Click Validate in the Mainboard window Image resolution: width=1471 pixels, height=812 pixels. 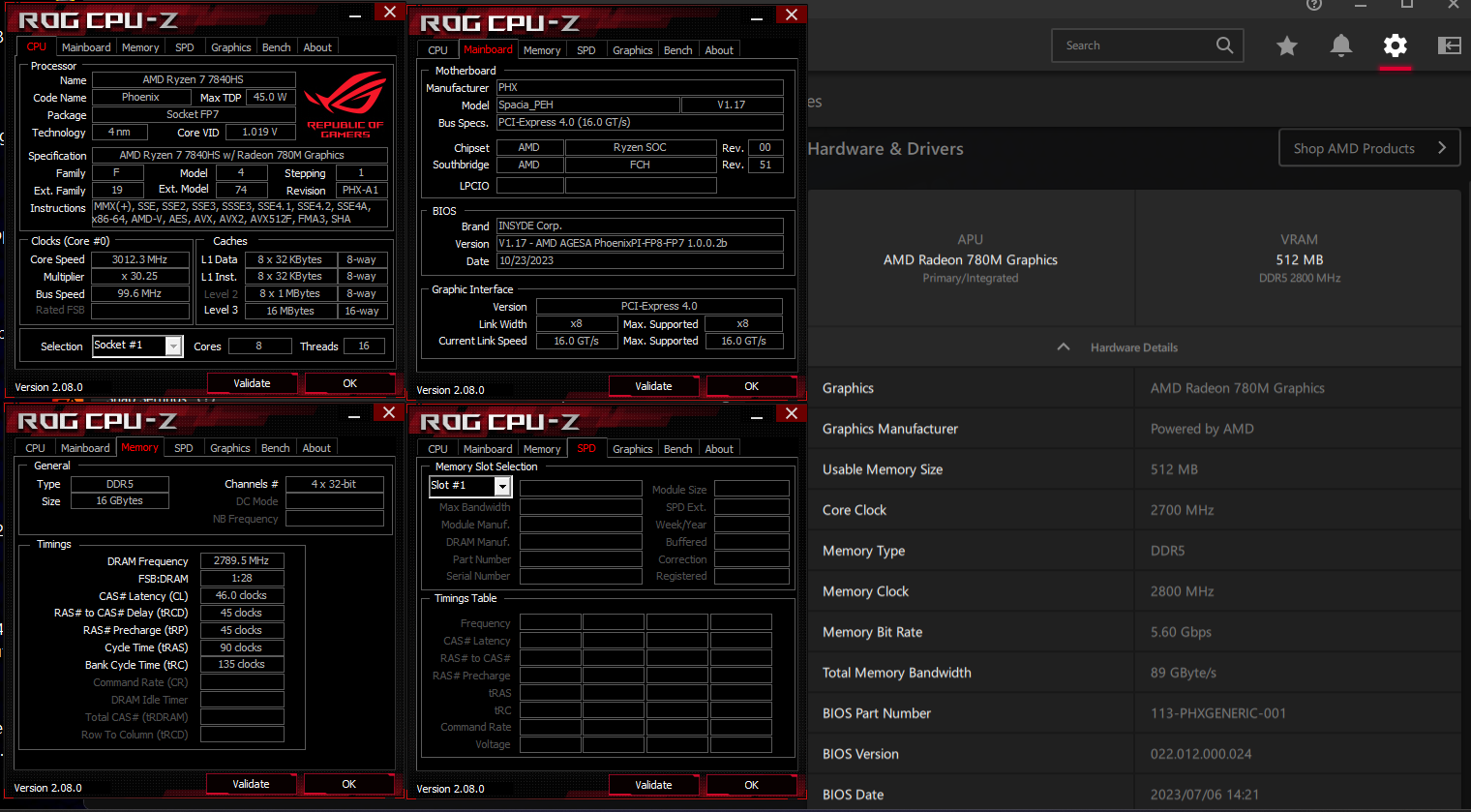coord(653,386)
